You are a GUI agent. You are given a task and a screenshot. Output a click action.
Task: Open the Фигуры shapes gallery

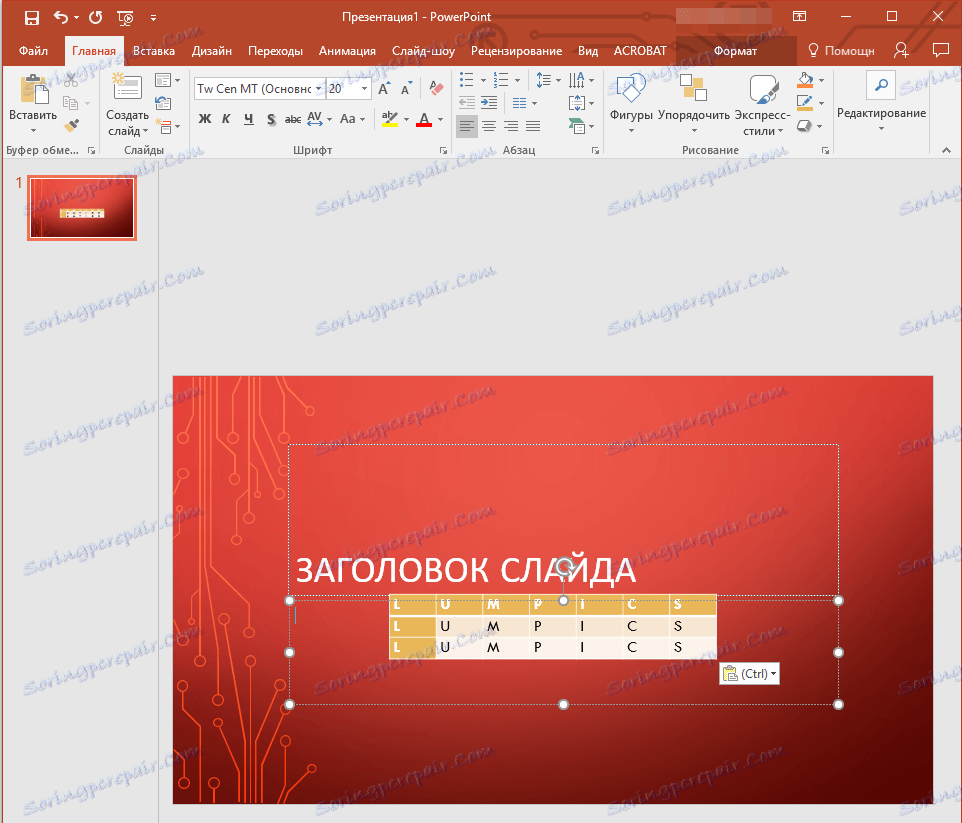coord(631,103)
